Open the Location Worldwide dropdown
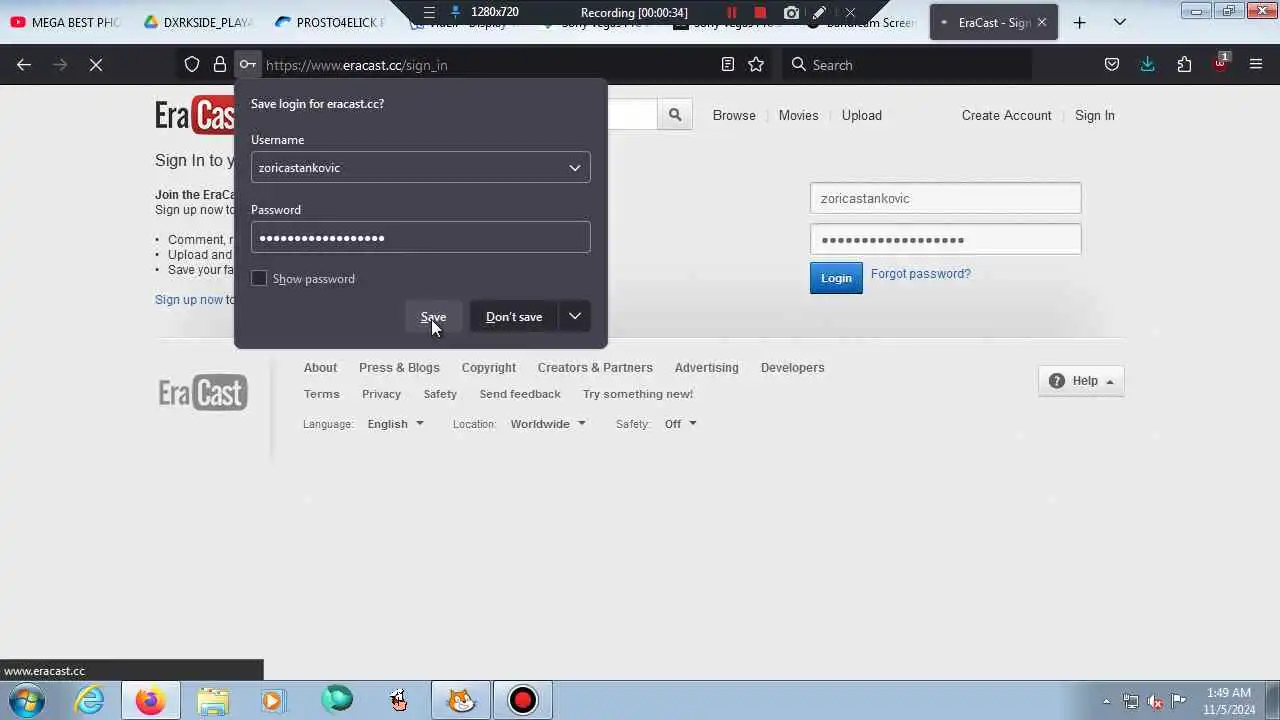 548,424
